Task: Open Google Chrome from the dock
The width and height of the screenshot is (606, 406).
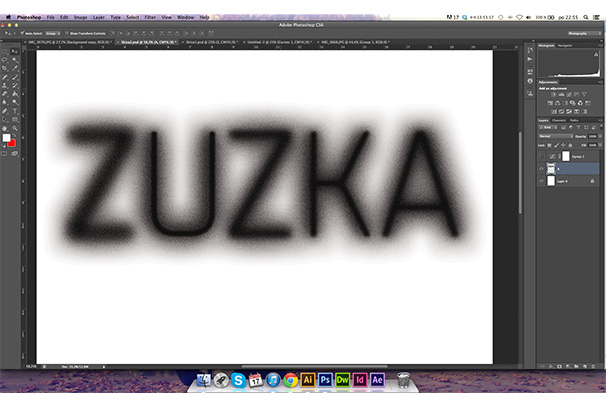Action: click(x=290, y=380)
